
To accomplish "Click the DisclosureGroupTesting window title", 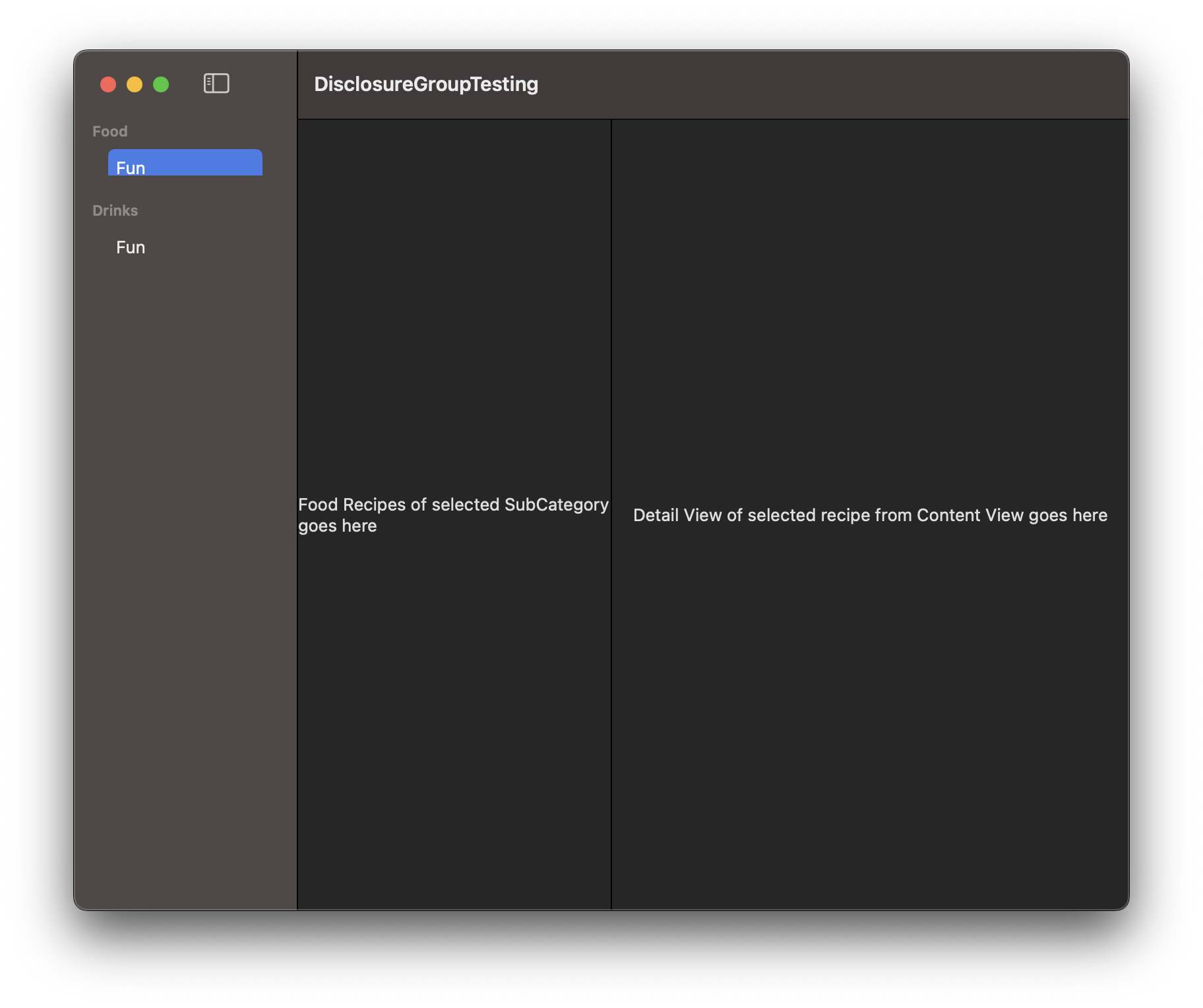I will tap(426, 84).
